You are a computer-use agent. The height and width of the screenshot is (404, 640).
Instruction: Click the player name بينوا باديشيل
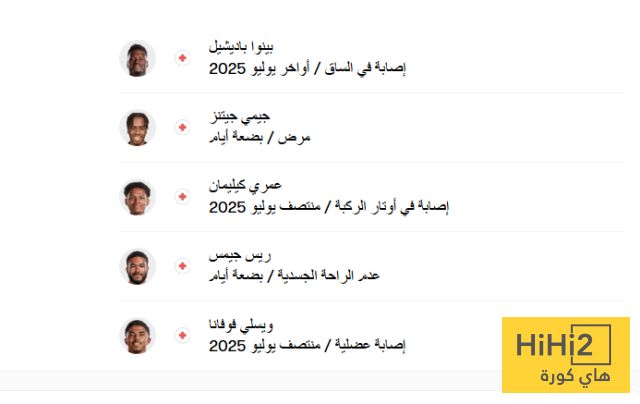(x=242, y=47)
